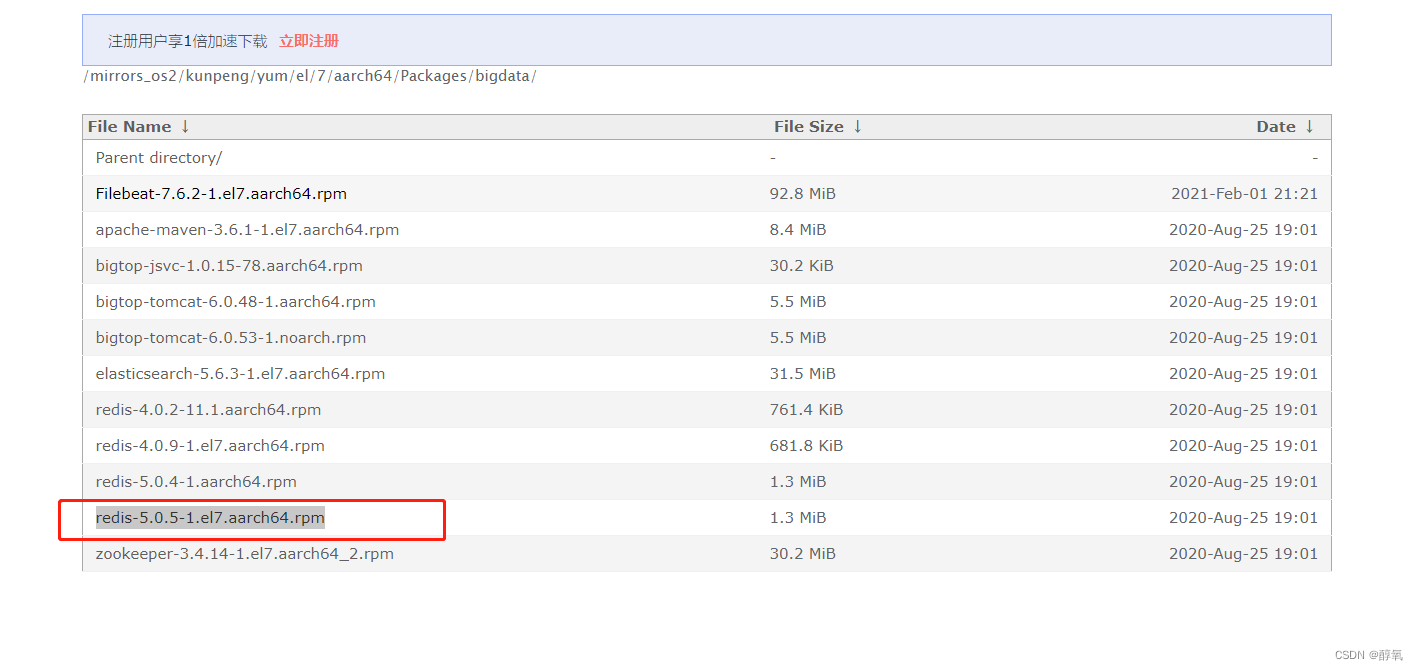Screen dimensions: 1418x670
Task: Click the Date sort arrow
Action: 1310,127
